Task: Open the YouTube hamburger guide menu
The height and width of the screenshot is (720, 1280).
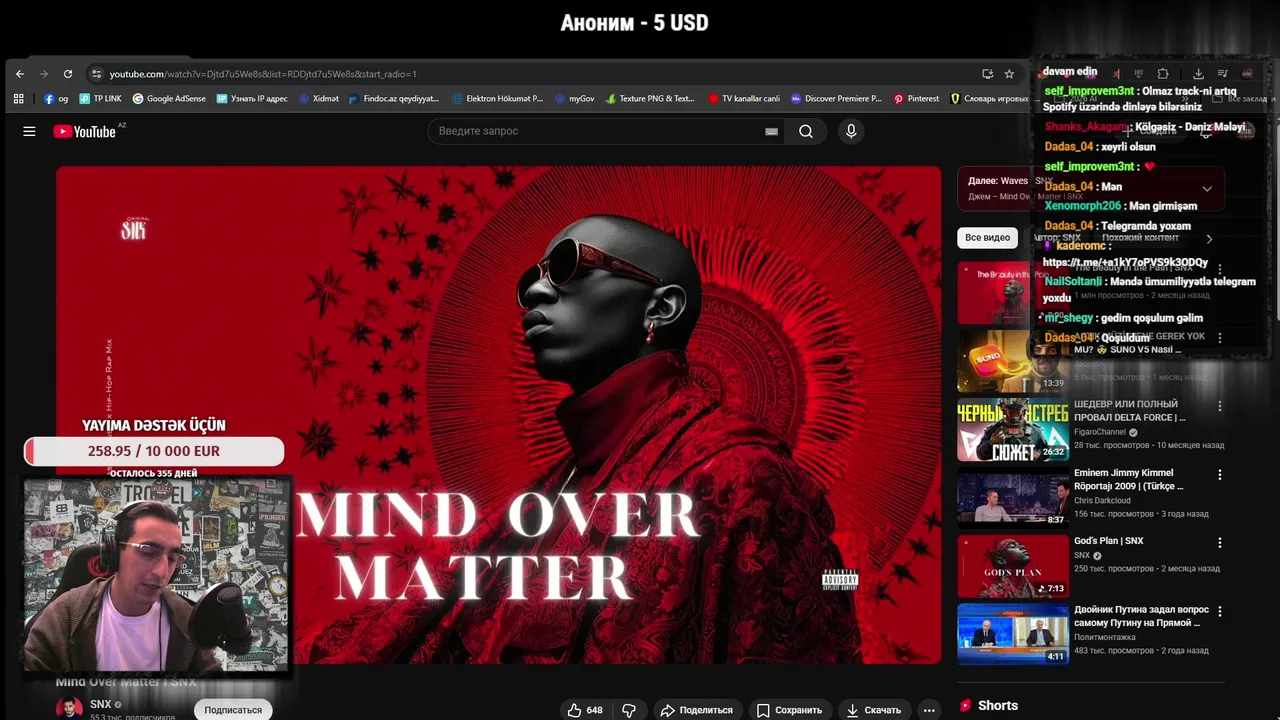Action: pos(29,131)
